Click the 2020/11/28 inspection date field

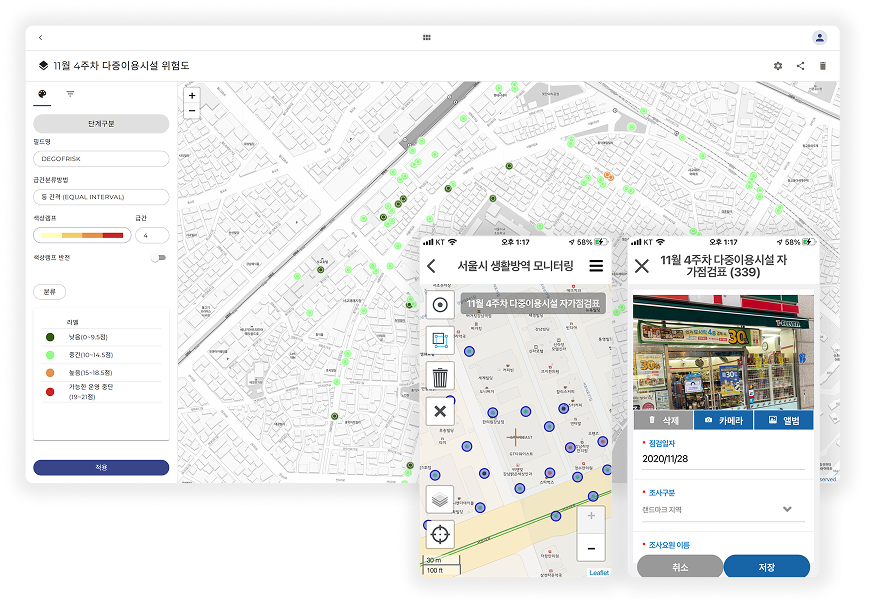point(720,459)
